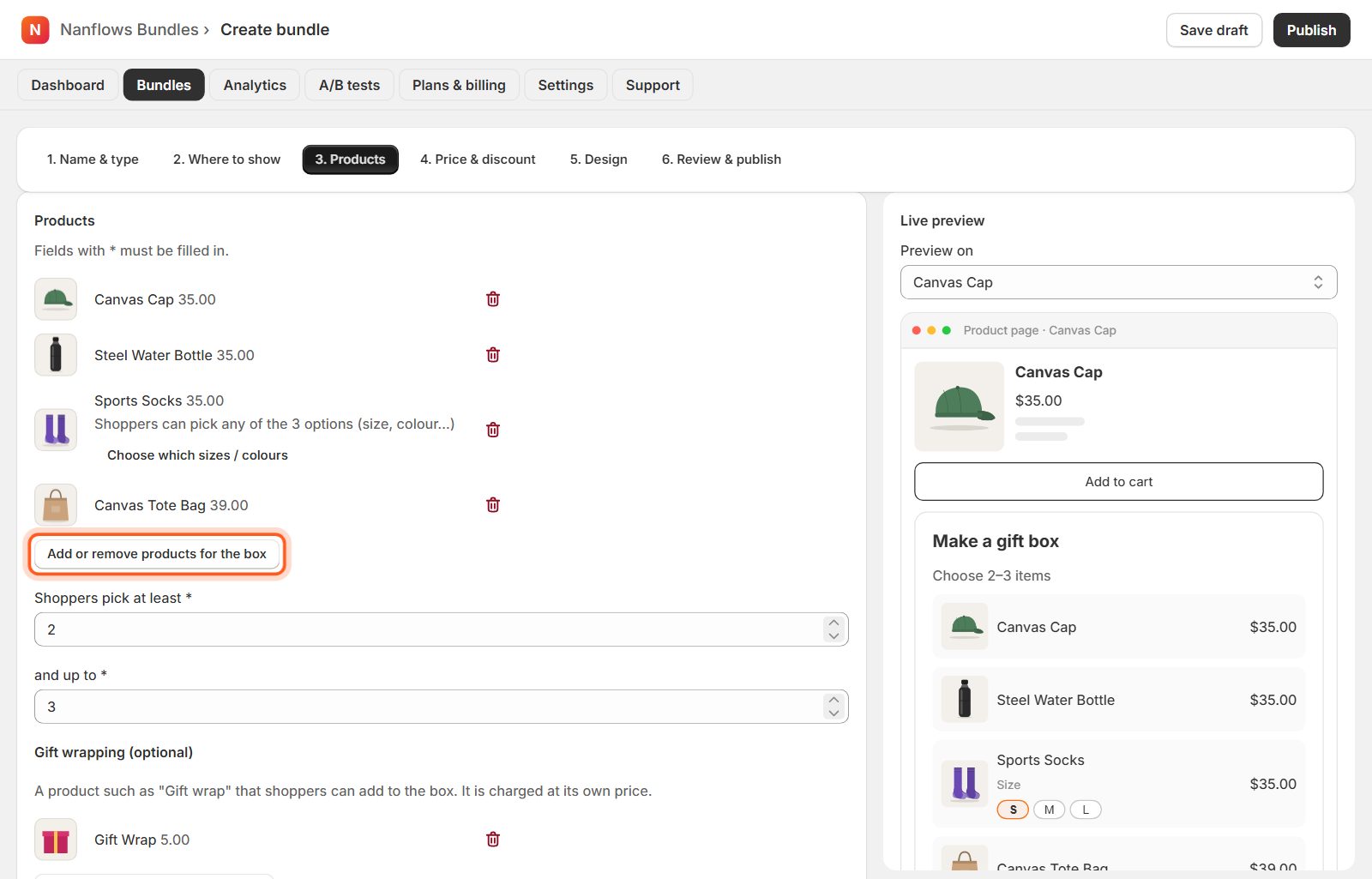Open step 5. Design

point(599,160)
